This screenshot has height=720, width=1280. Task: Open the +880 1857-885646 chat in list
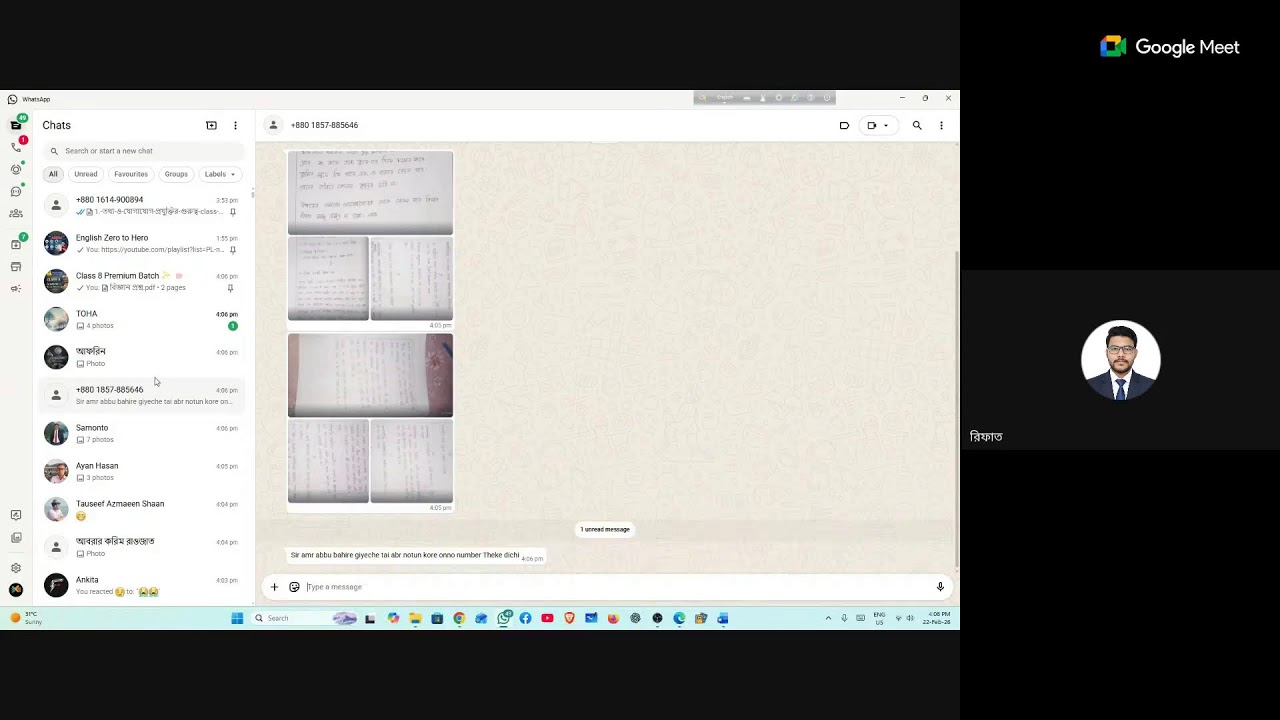(x=143, y=395)
